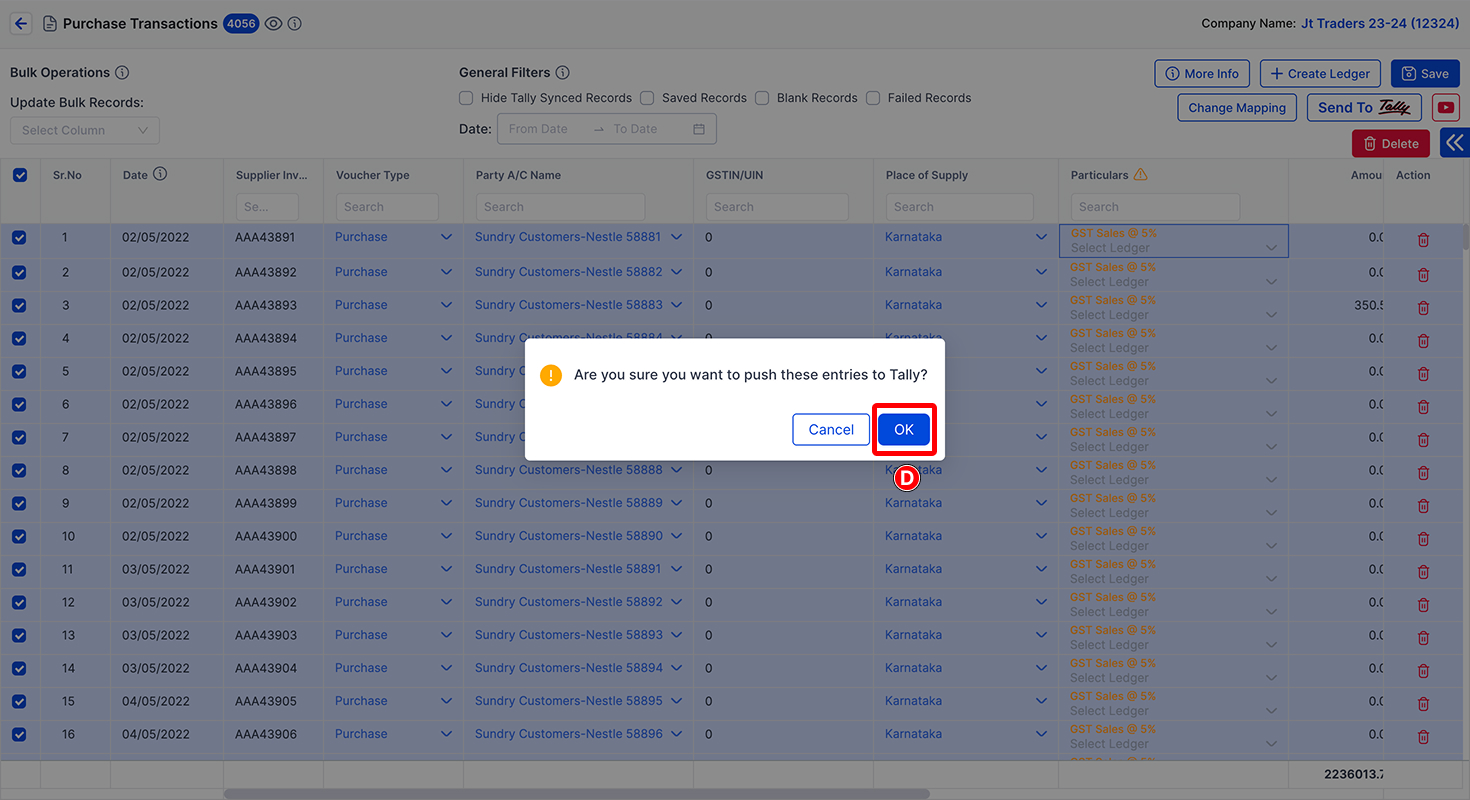Screen dimensions: 1470x800
Task: Enable Saved Records filter checkbox
Action: (x=647, y=98)
